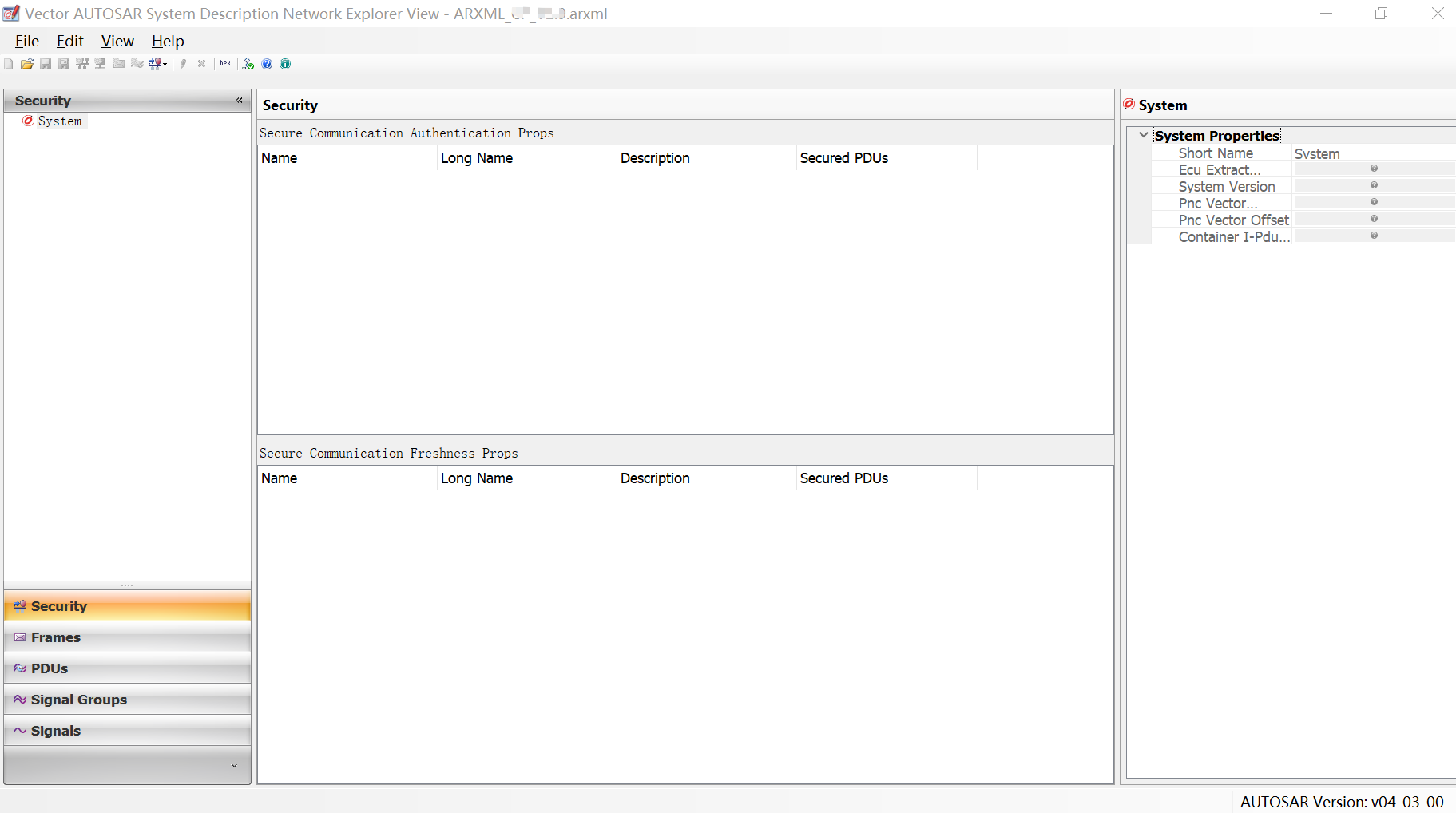The image size is (1456, 813).
Task: Sort Freshness Props by Secured PDUs column
Action: (887, 478)
